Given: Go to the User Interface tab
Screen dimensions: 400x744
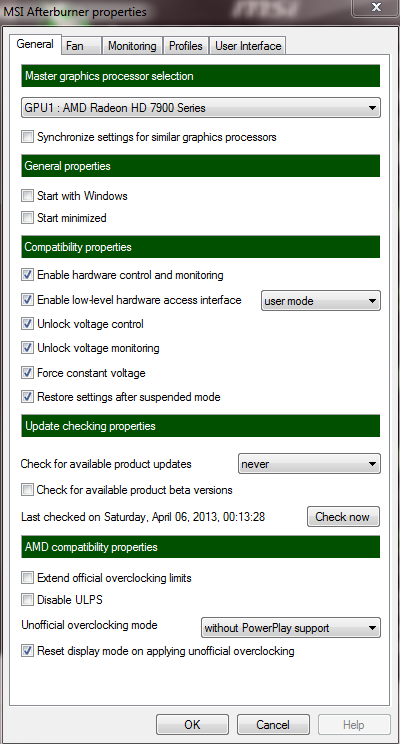Looking at the screenshot, I should pyautogui.click(x=248, y=46).
